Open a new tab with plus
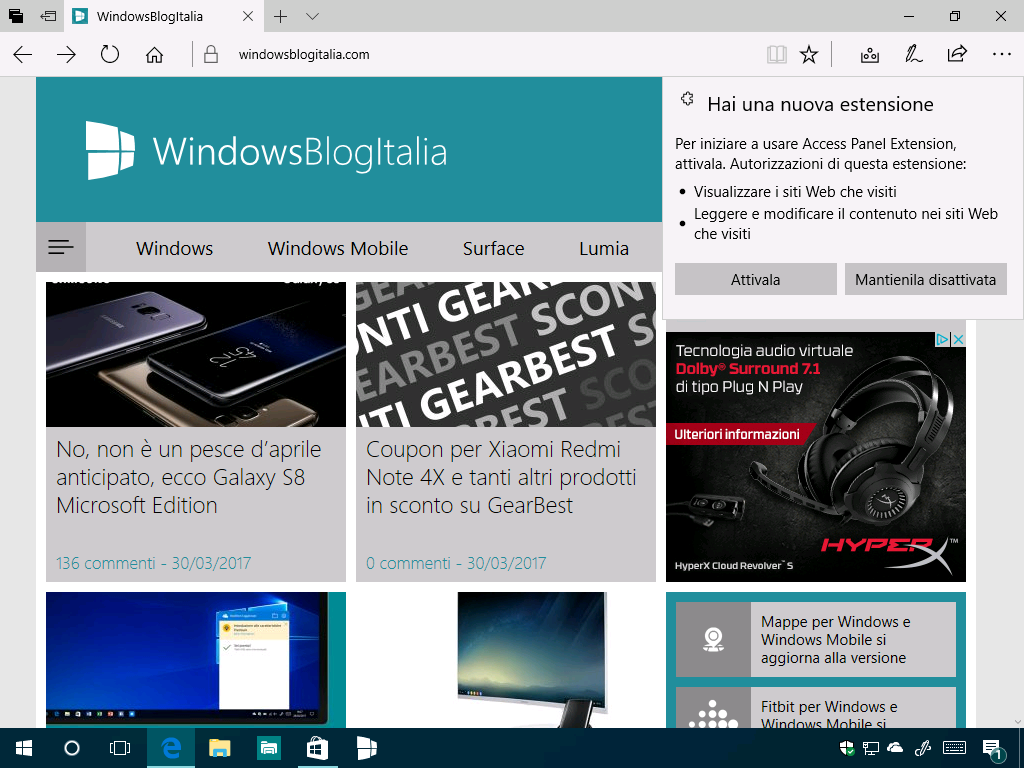 point(281,16)
